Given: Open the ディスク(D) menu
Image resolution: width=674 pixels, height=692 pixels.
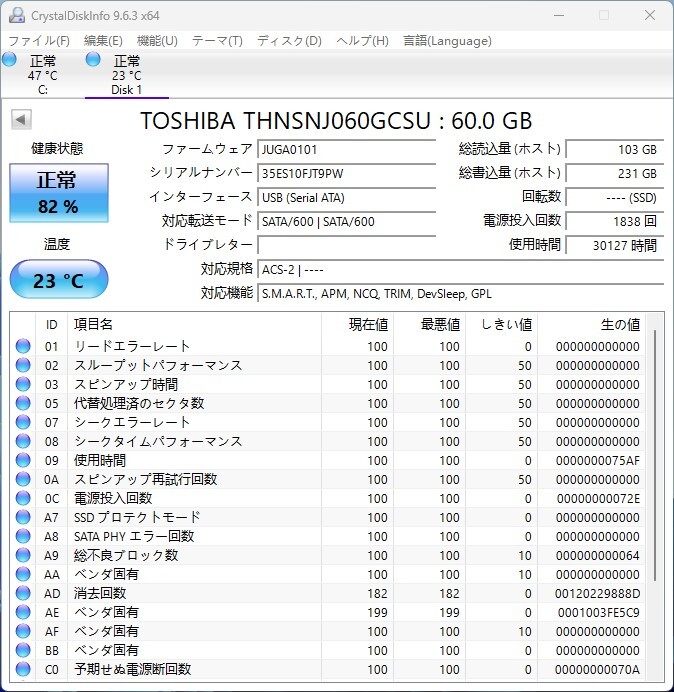Looking at the screenshot, I should (x=289, y=41).
